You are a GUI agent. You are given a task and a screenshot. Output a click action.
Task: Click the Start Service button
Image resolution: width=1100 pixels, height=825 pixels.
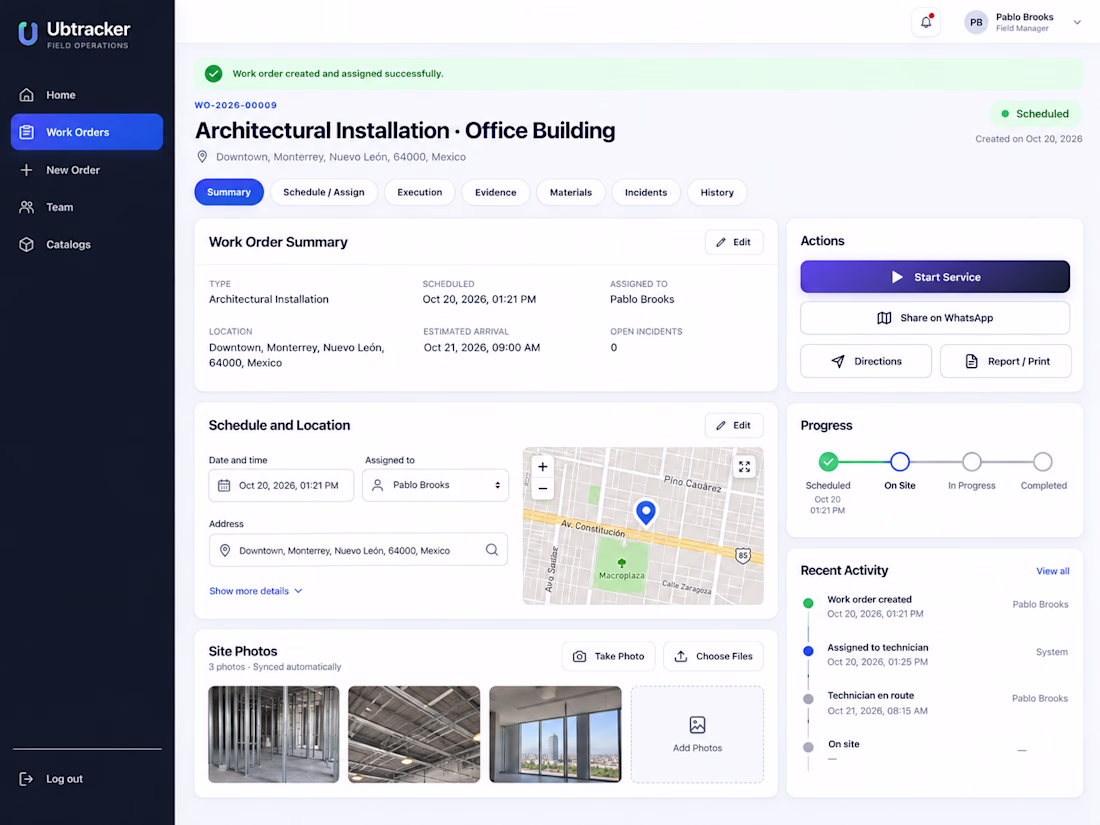pyautogui.click(x=934, y=277)
